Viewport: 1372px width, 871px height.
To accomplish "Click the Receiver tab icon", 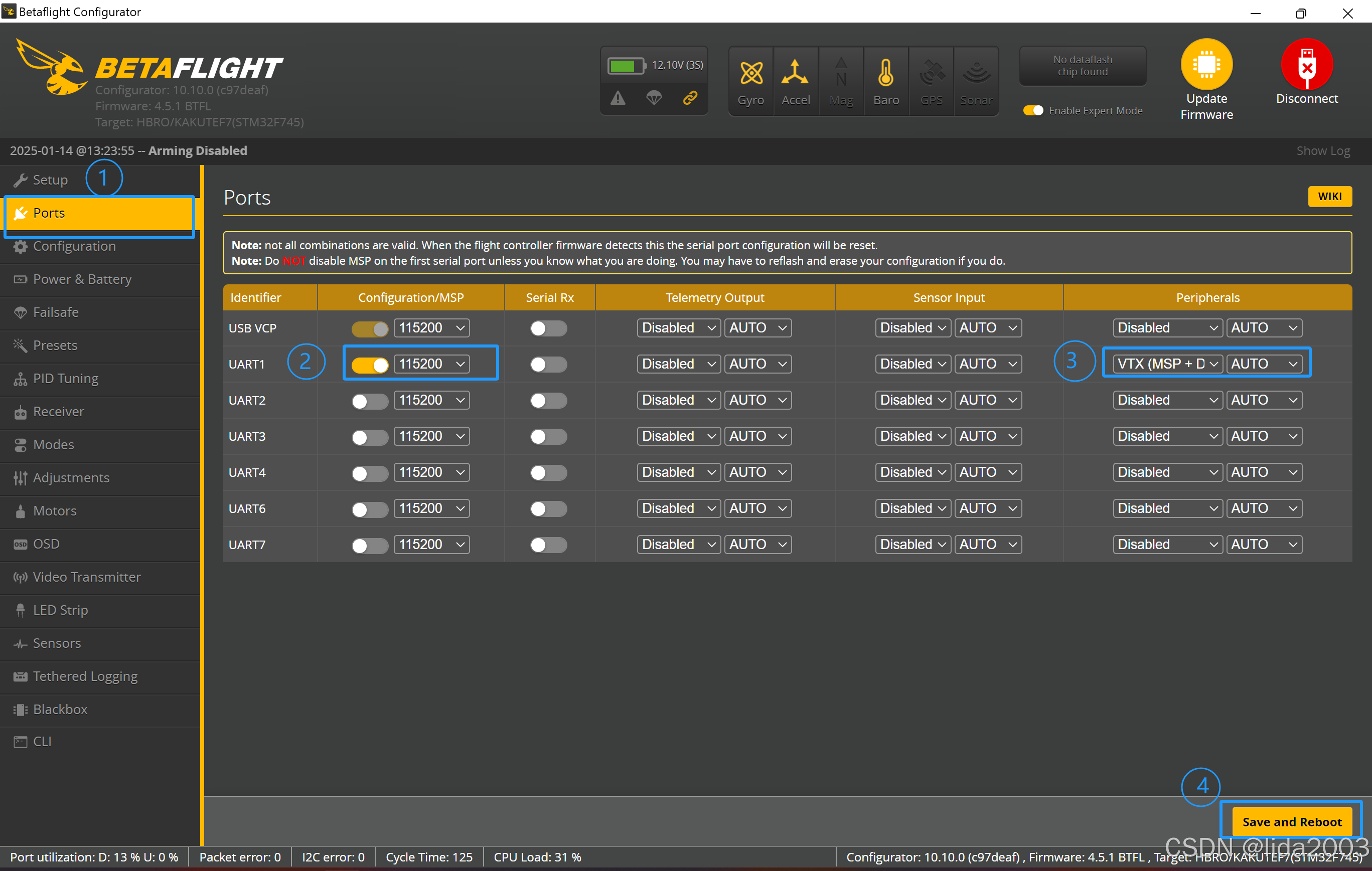I will (x=21, y=412).
